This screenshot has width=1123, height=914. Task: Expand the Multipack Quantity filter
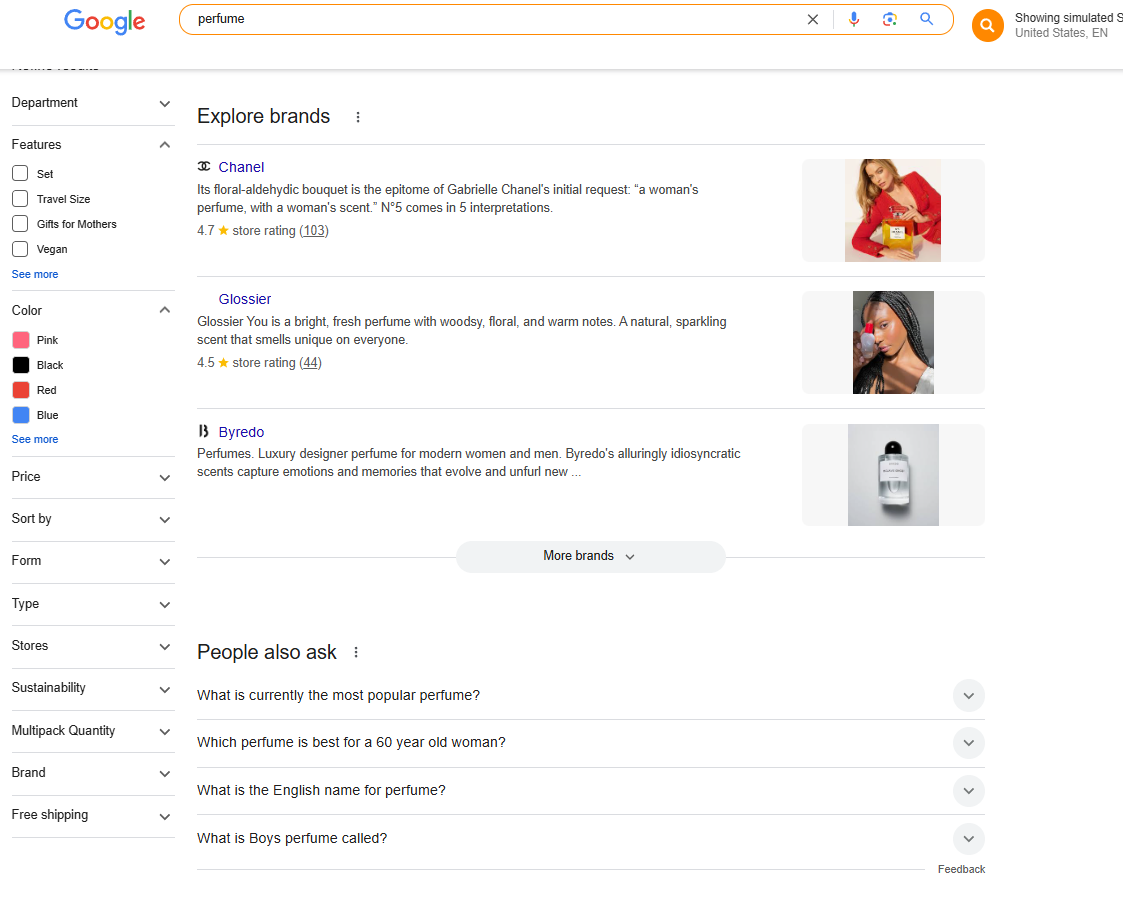pyautogui.click(x=92, y=731)
